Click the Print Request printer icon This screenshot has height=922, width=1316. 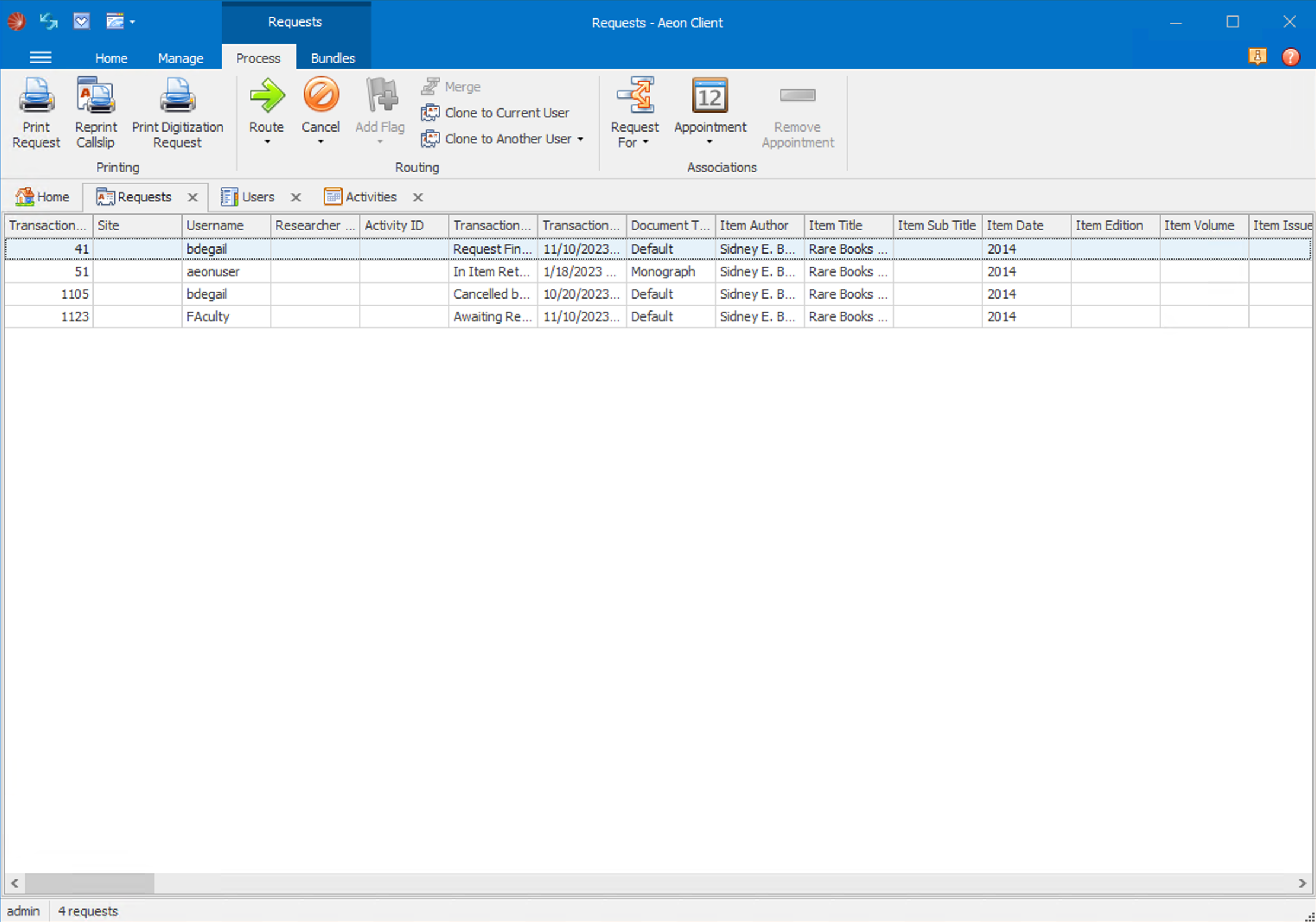click(36, 96)
